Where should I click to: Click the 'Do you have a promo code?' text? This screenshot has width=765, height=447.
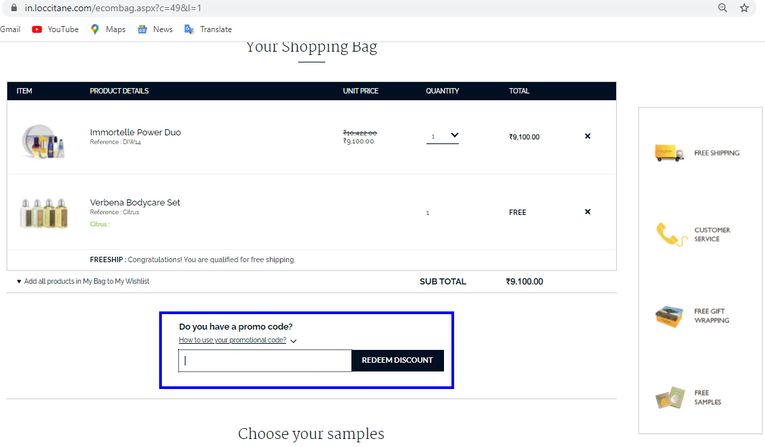tap(236, 326)
